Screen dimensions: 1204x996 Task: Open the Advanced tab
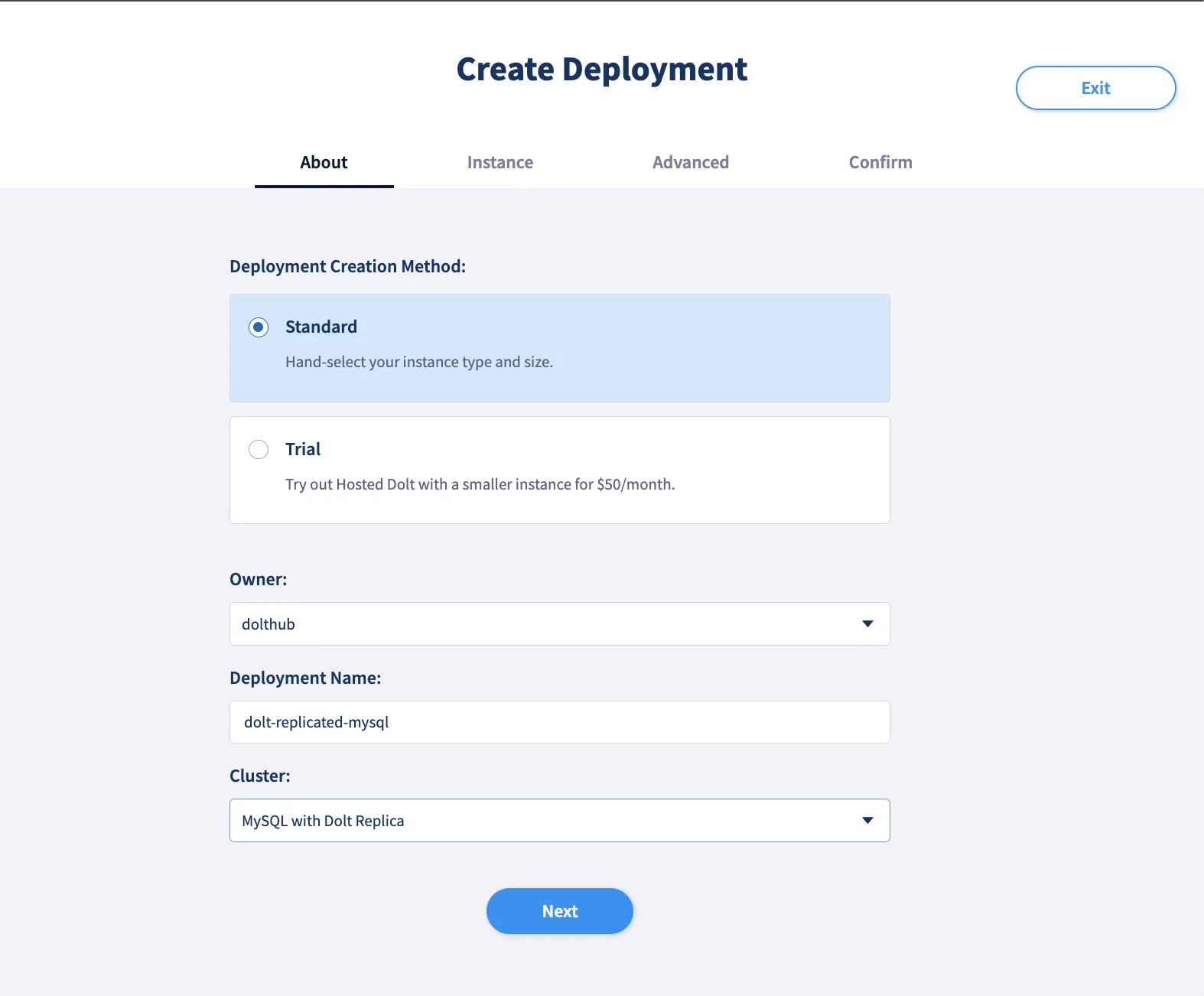tap(690, 162)
